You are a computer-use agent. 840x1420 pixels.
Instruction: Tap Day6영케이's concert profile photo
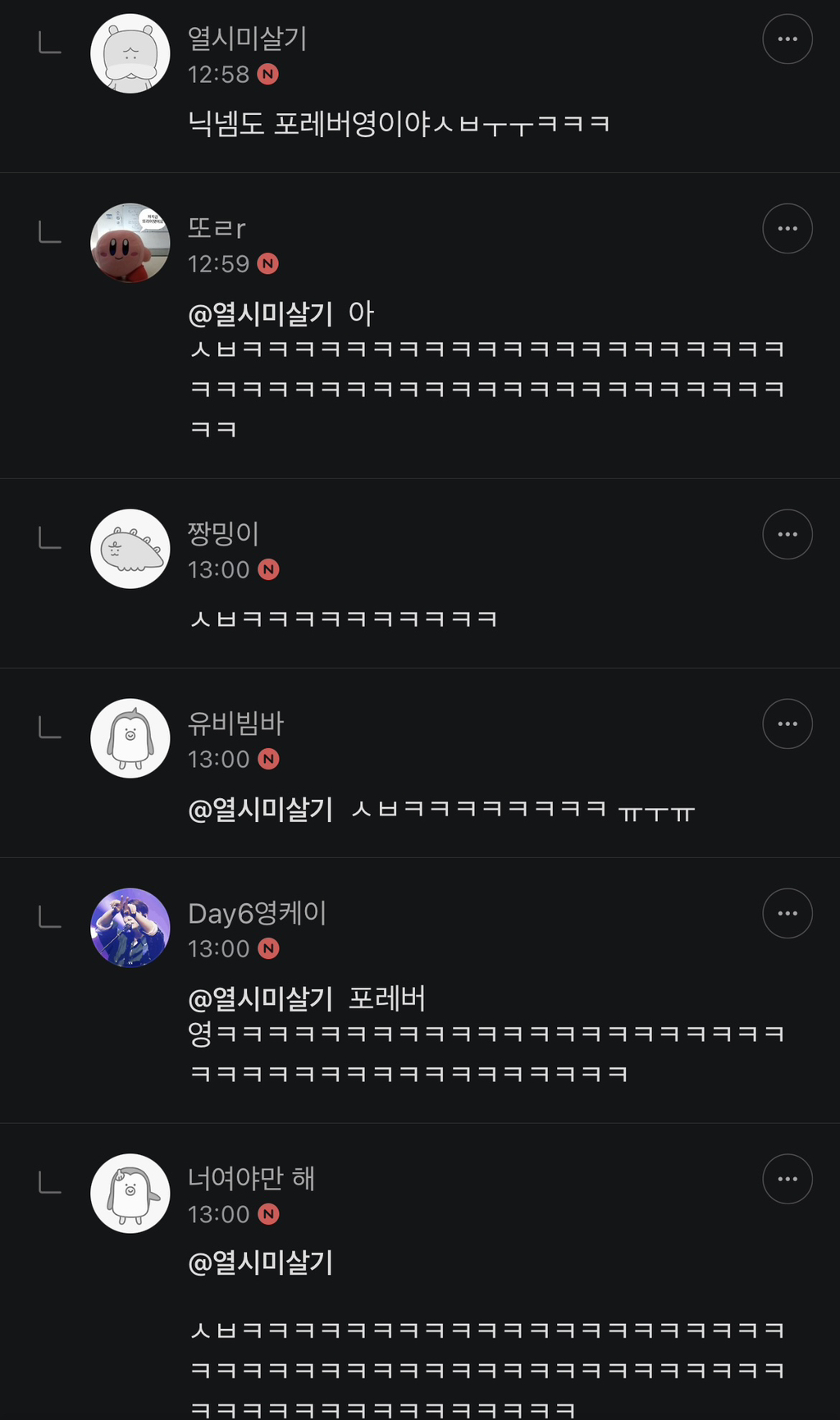tap(130, 928)
